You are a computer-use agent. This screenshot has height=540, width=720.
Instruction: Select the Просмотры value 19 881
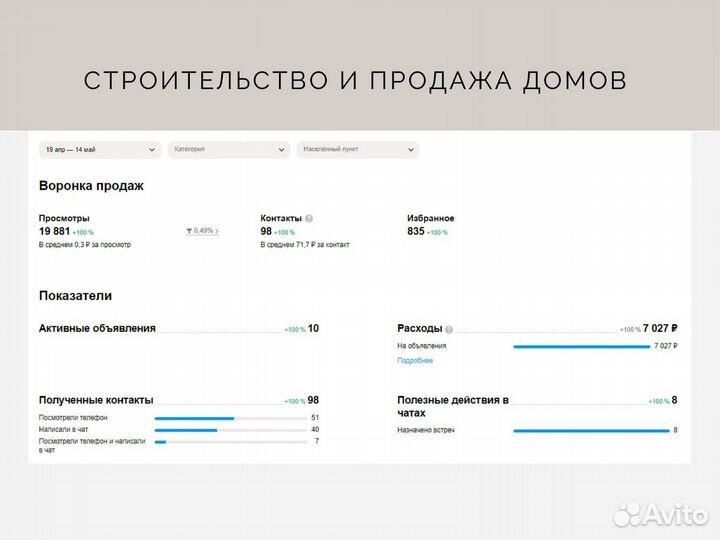click(55, 231)
